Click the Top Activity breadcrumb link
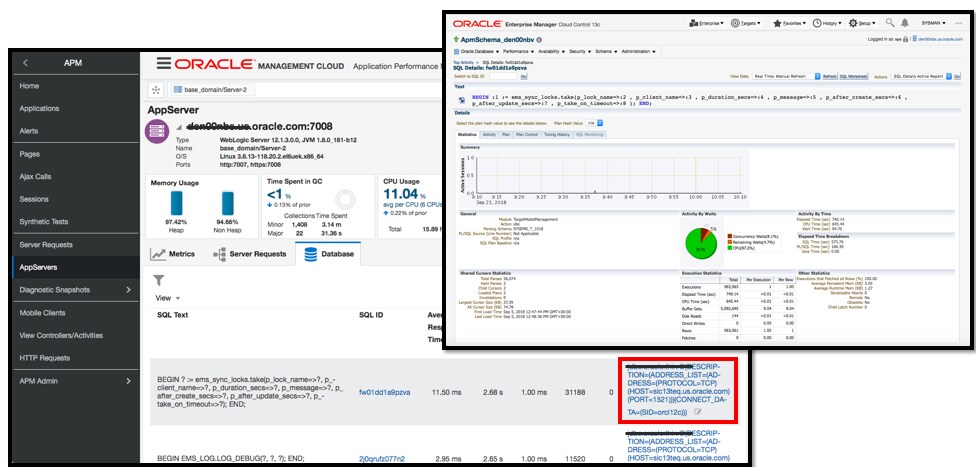 pos(465,62)
